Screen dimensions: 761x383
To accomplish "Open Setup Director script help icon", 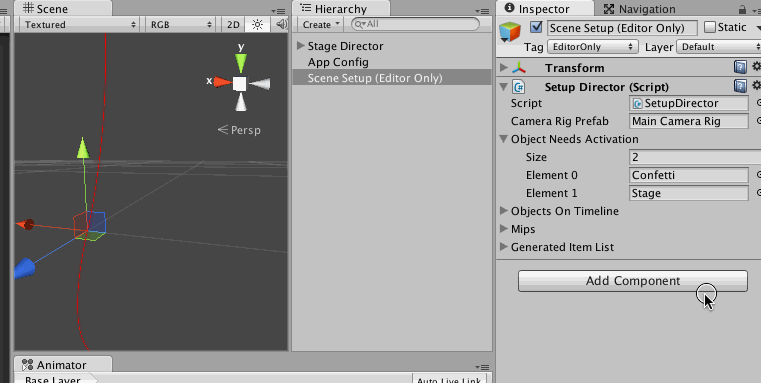I will pyautogui.click(x=740, y=86).
